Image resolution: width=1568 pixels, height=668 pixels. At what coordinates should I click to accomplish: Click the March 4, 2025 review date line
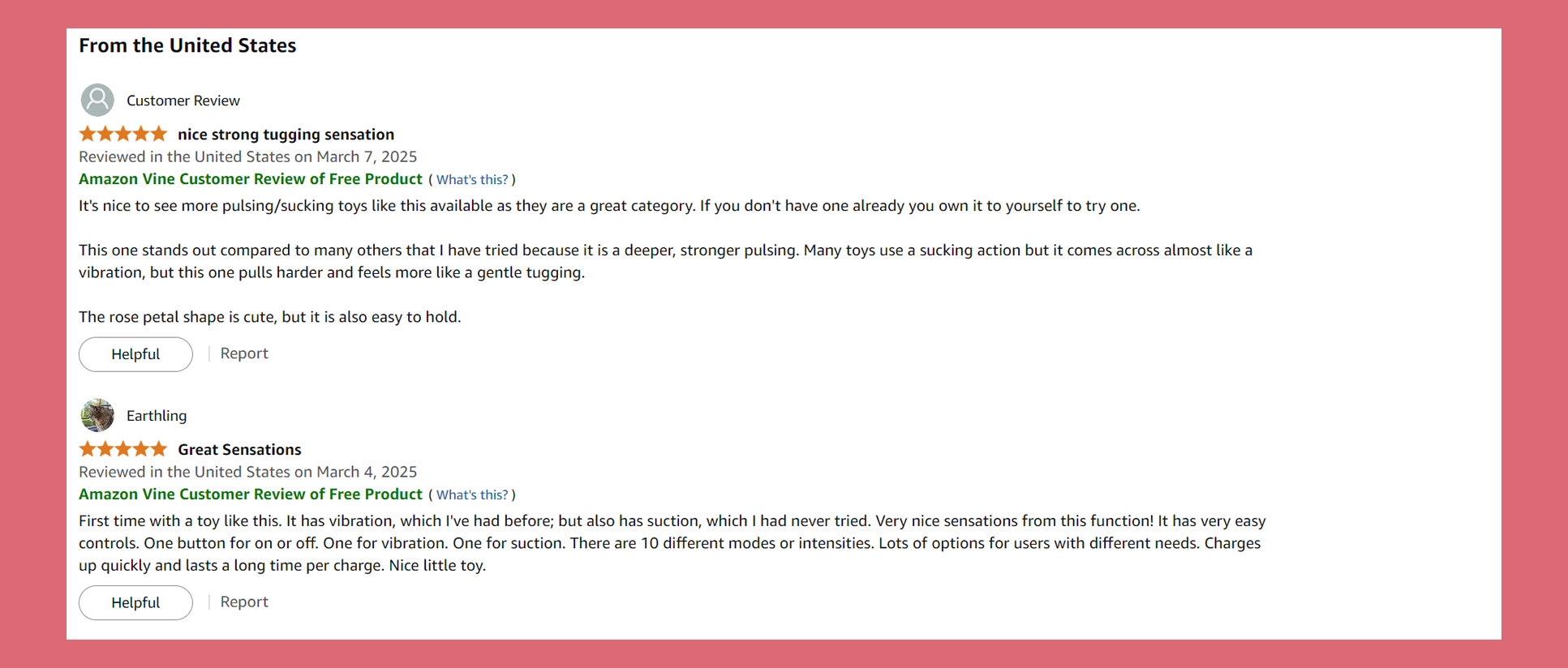pyautogui.click(x=248, y=472)
